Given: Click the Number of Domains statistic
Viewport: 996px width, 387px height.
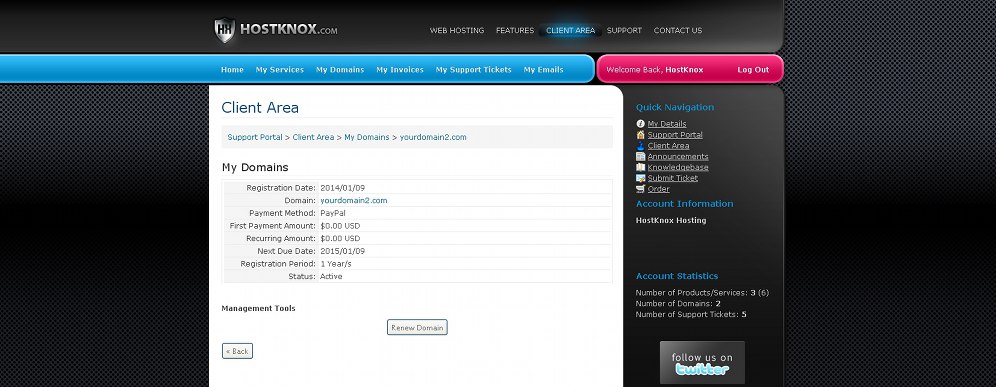Looking at the screenshot, I should click(x=678, y=304).
